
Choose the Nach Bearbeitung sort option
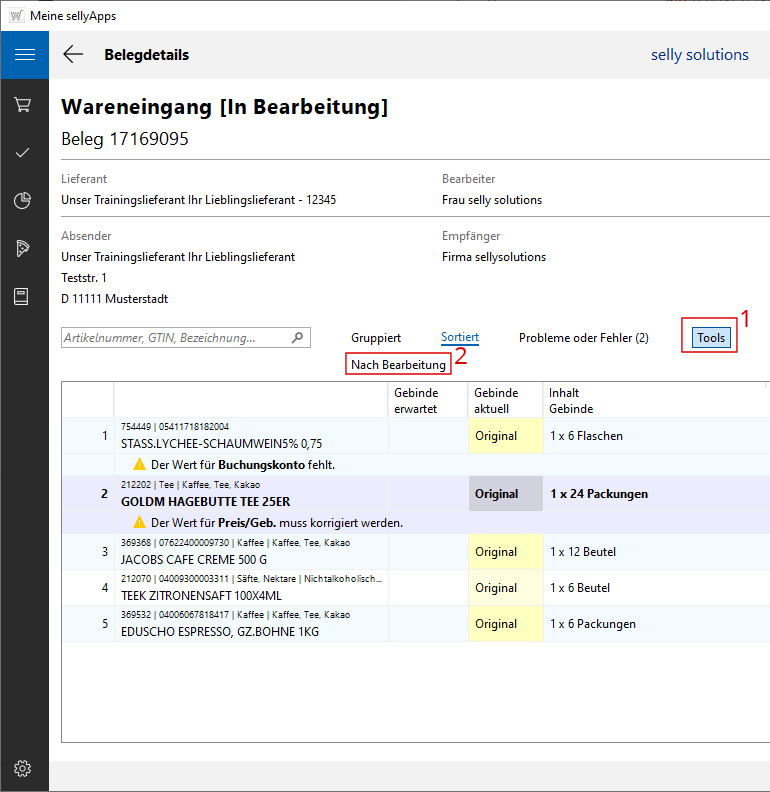398,365
